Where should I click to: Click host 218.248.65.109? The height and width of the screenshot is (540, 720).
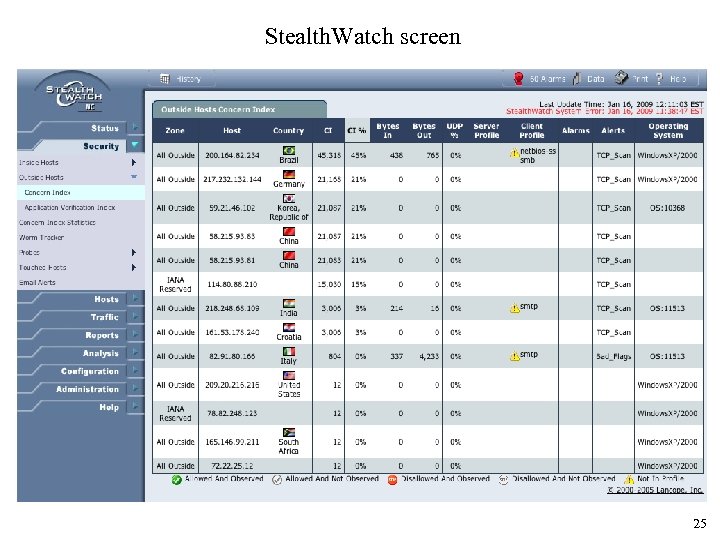[x=232, y=308]
